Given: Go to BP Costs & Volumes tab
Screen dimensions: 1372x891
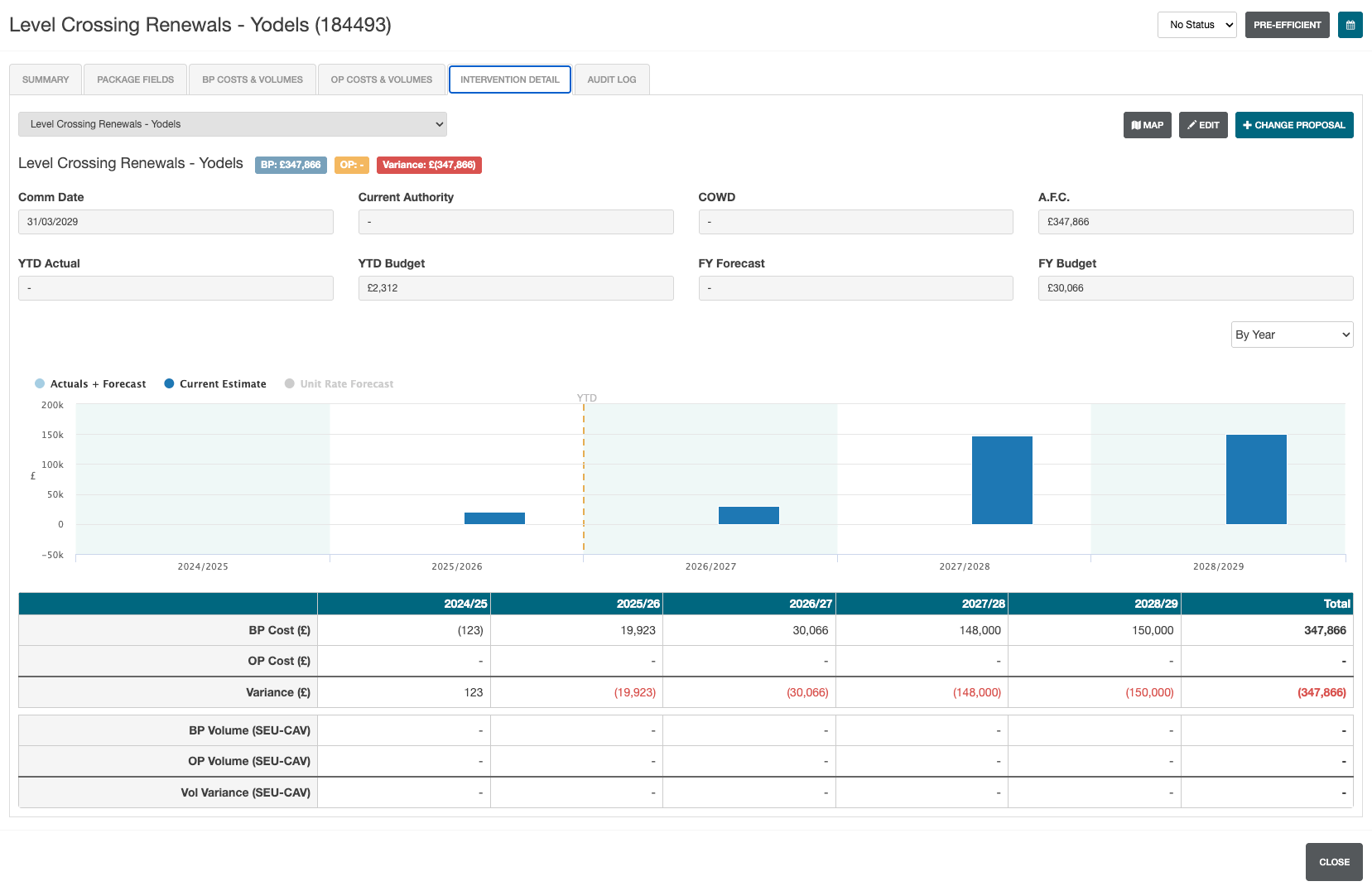Looking at the screenshot, I should 253,79.
